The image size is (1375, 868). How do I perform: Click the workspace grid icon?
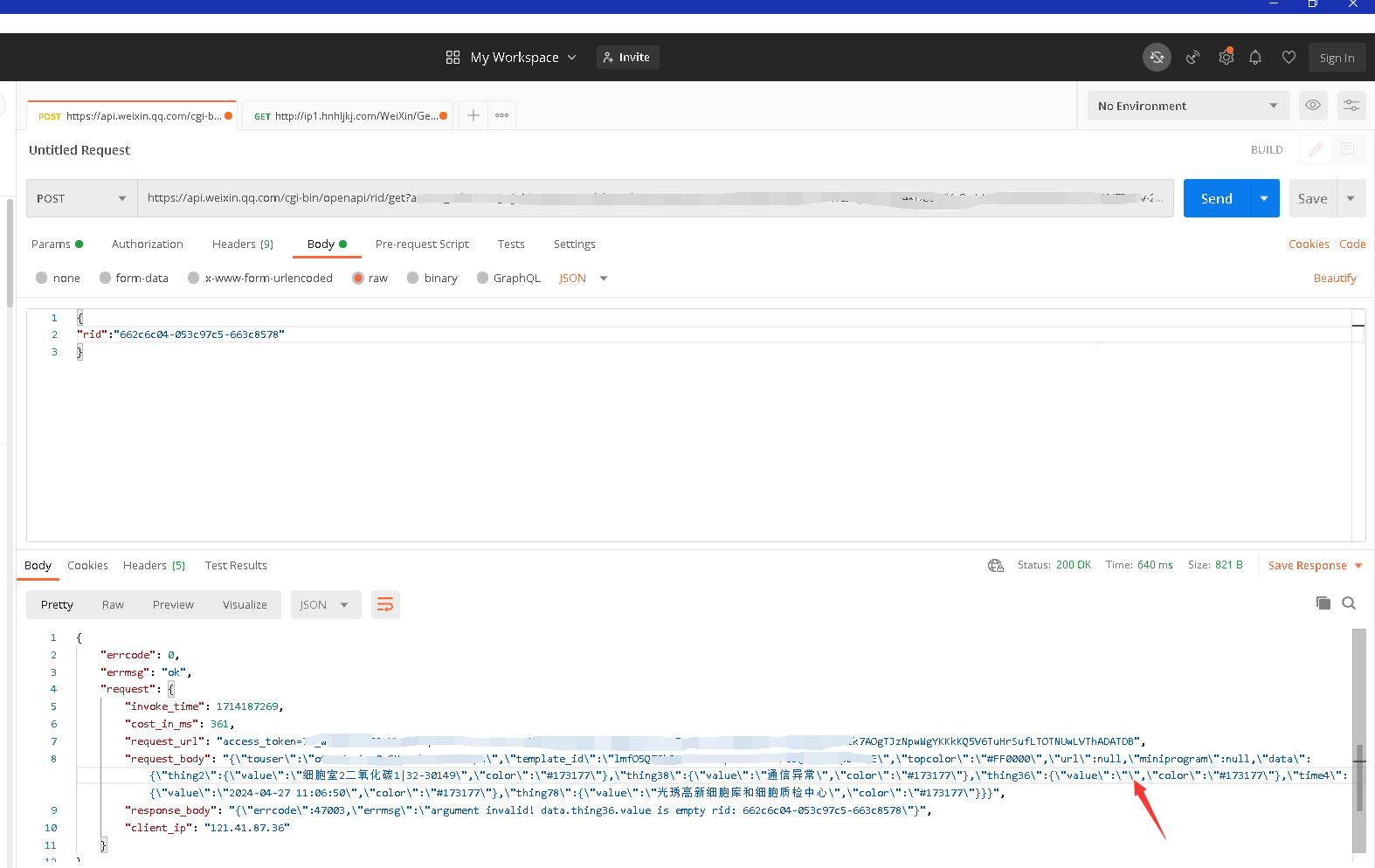[x=453, y=58]
